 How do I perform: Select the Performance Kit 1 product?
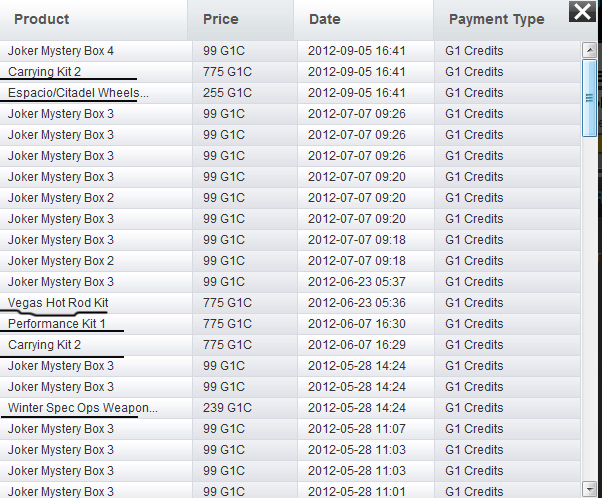tap(56, 324)
